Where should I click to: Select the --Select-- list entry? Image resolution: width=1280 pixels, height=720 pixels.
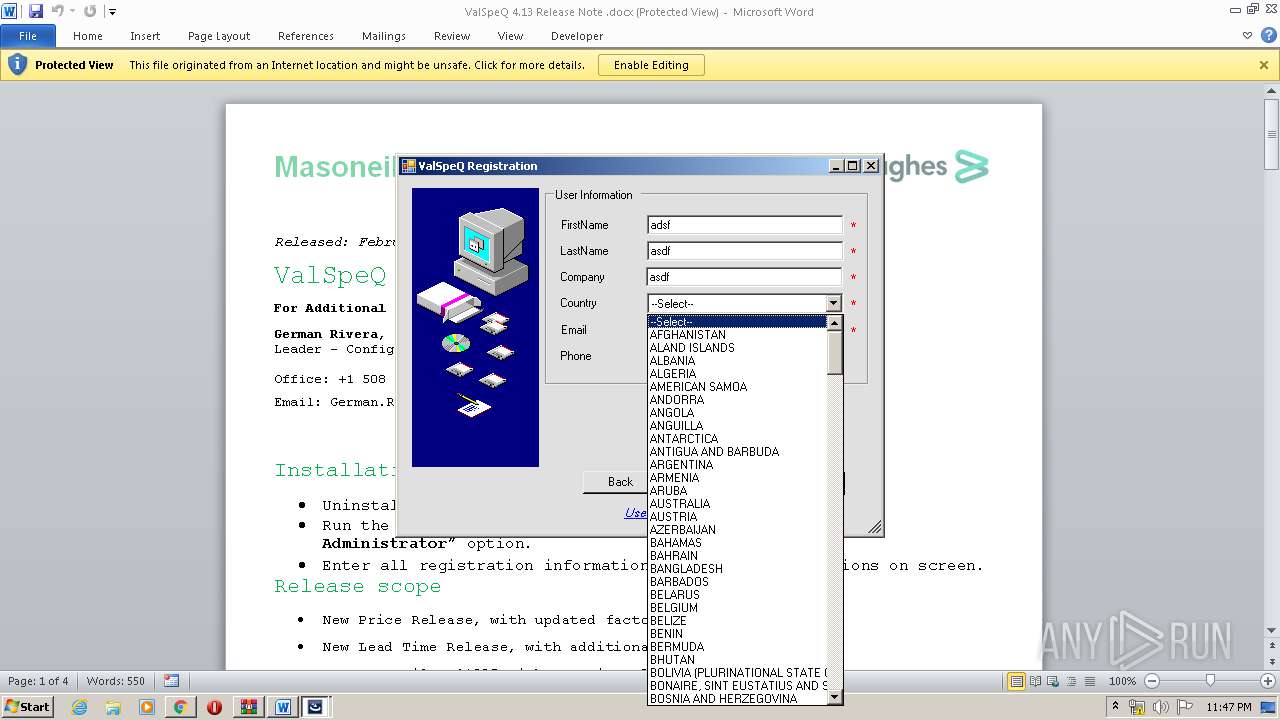point(738,322)
